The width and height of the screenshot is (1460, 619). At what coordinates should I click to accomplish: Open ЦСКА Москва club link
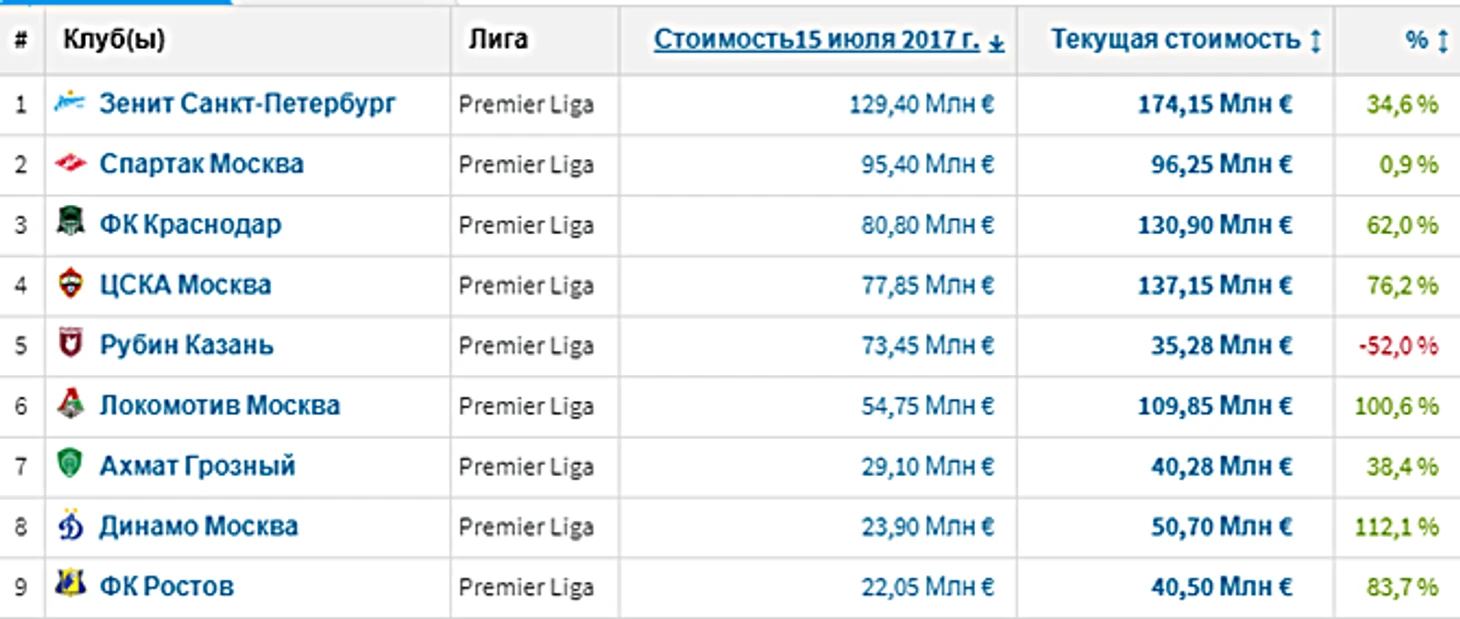[185, 284]
